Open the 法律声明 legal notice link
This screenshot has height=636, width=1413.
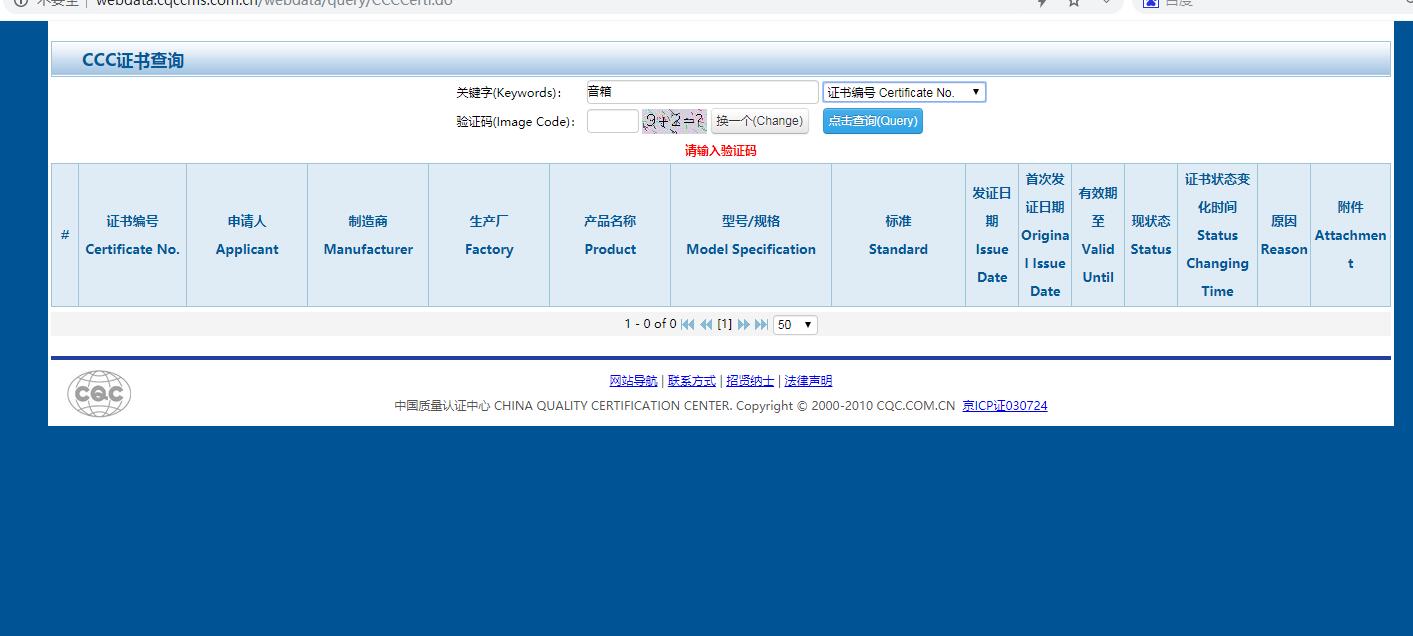[808, 381]
